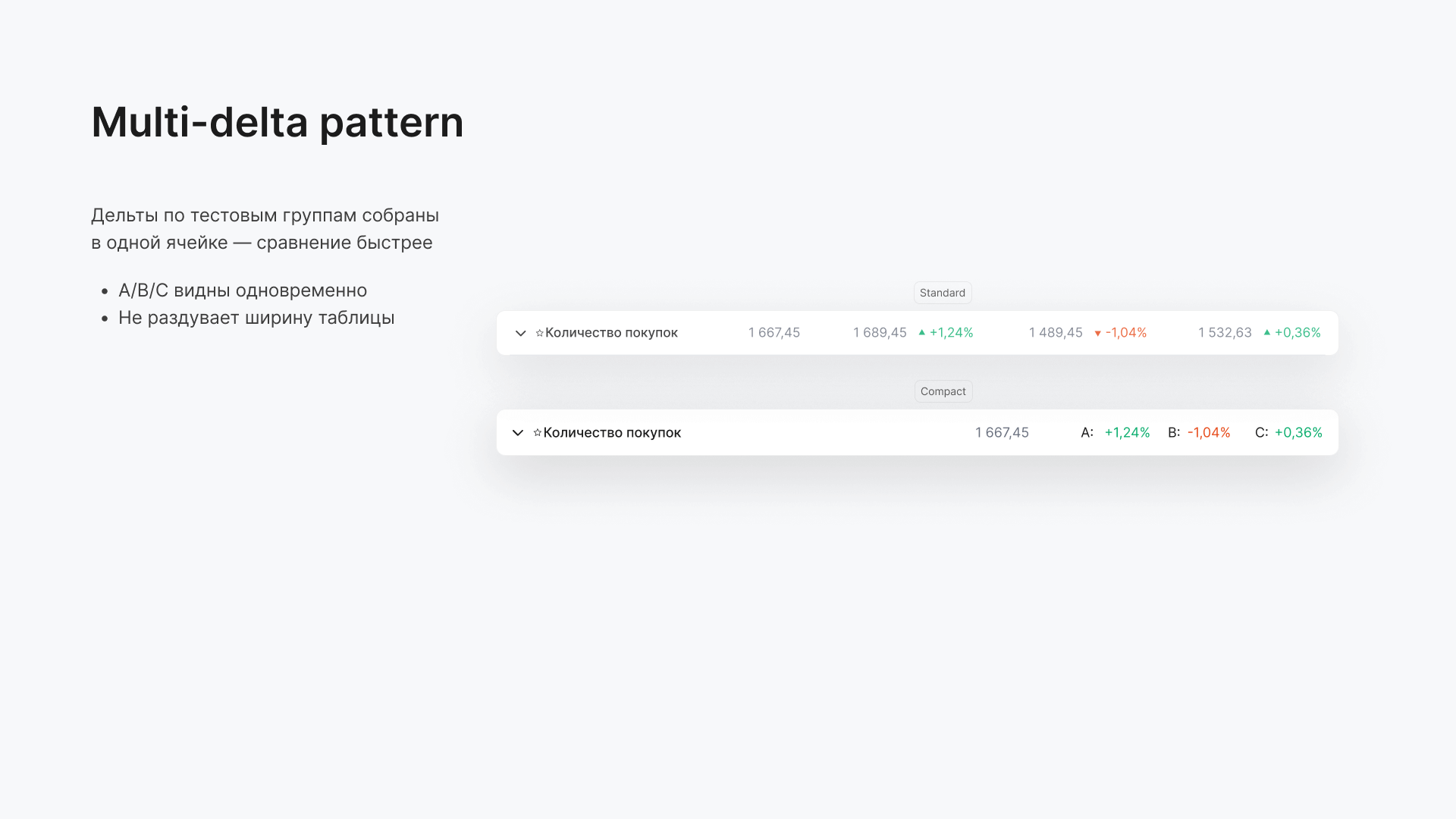Click the up-trend indicator next to 1 532,63
Viewport: 1456px width, 819px height.
(1267, 332)
